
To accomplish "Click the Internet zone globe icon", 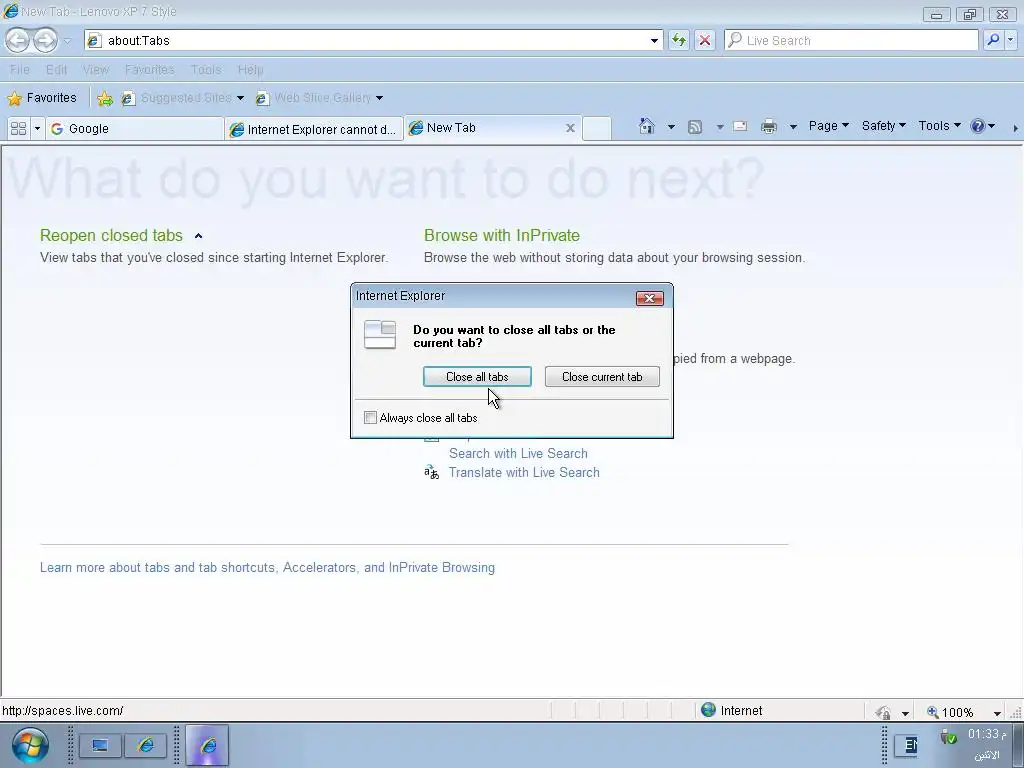I will coord(709,710).
